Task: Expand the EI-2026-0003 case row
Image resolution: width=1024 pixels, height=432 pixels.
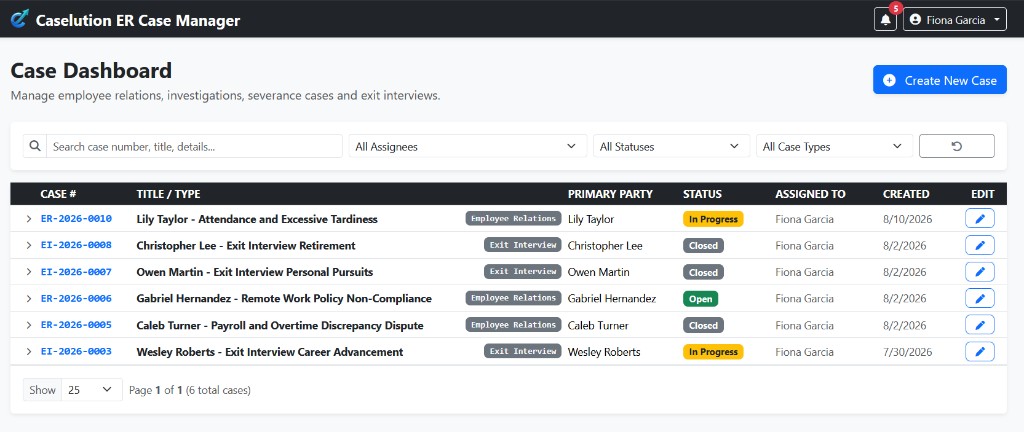Action: (29, 352)
